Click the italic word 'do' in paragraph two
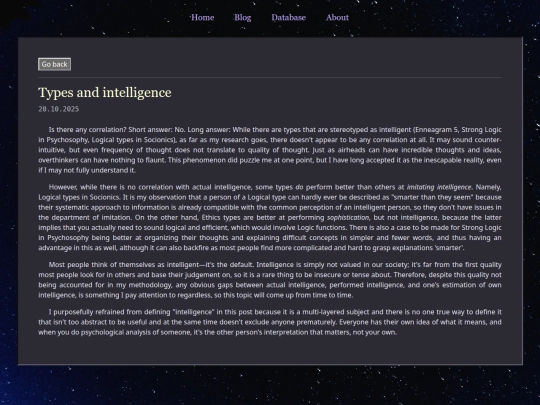 (x=299, y=187)
